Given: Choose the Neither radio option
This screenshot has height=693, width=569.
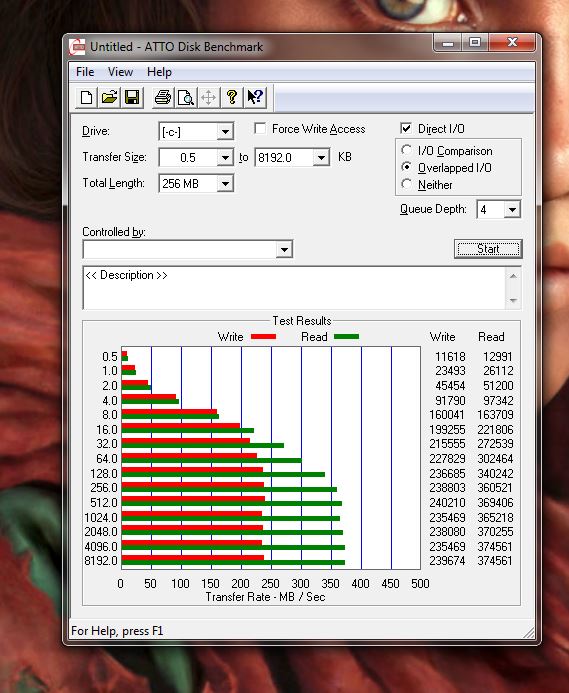Looking at the screenshot, I should pos(406,184).
